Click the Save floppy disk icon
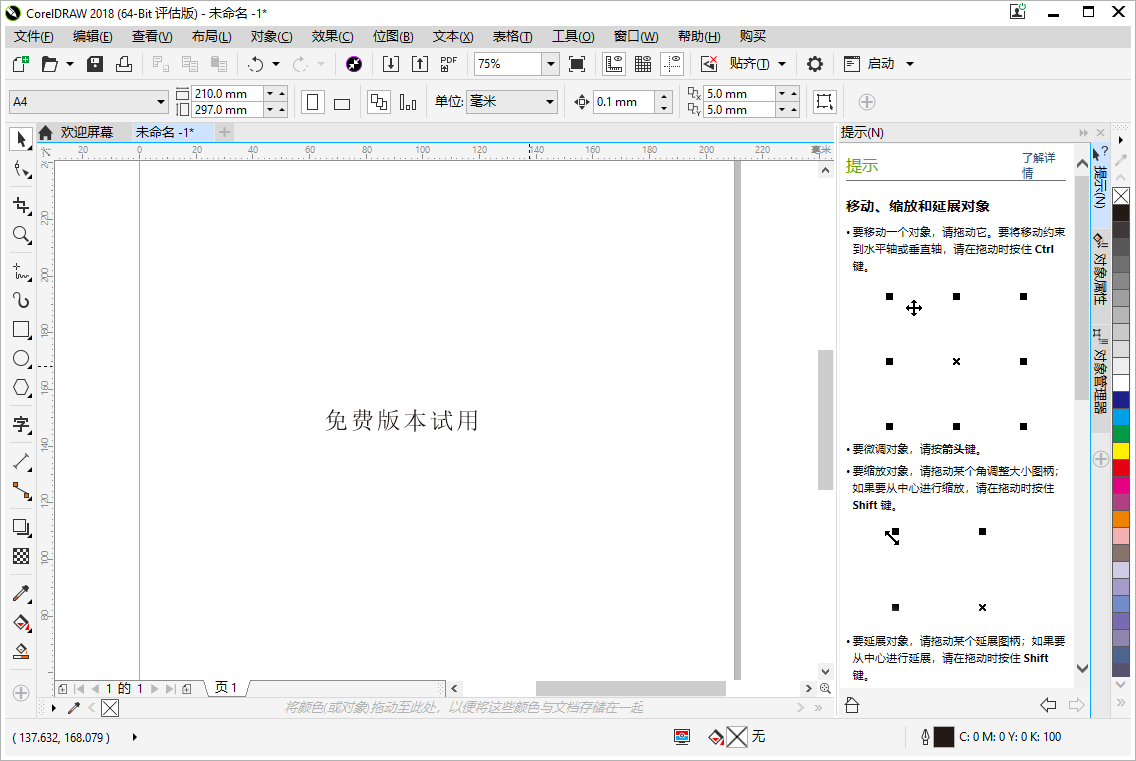Image resolution: width=1136 pixels, height=761 pixels. point(95,64)
